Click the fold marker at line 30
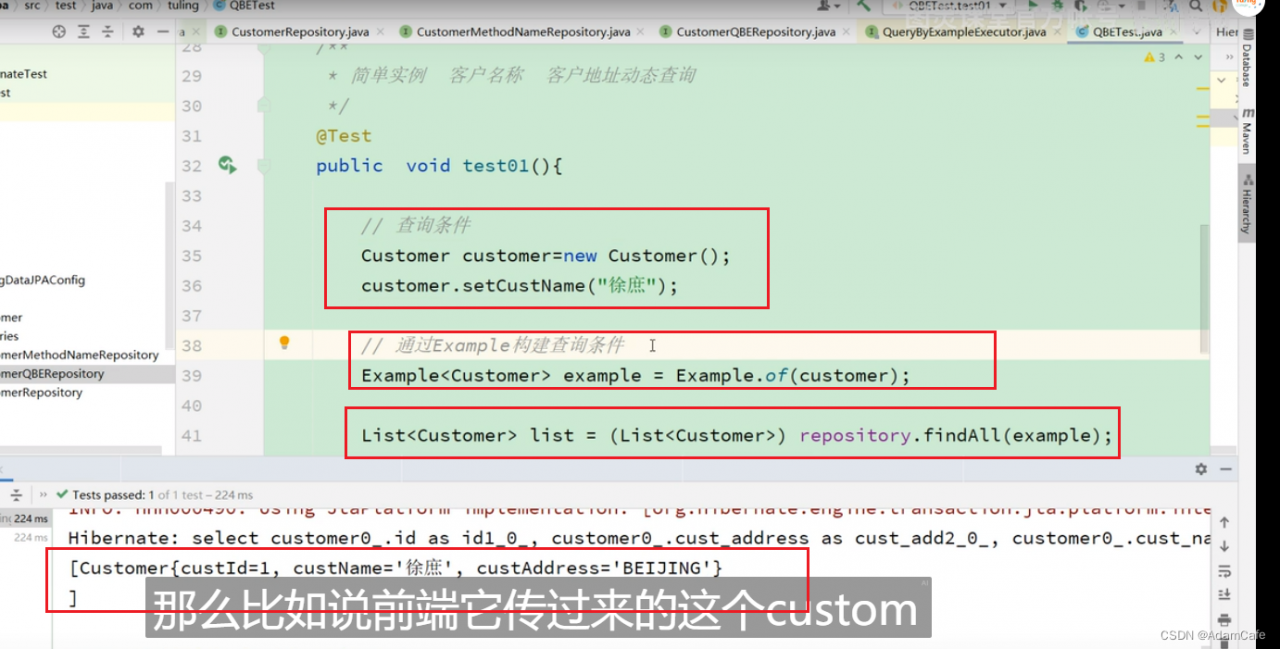Screen dimensions: 1280x649 click(x=264, y=105)
